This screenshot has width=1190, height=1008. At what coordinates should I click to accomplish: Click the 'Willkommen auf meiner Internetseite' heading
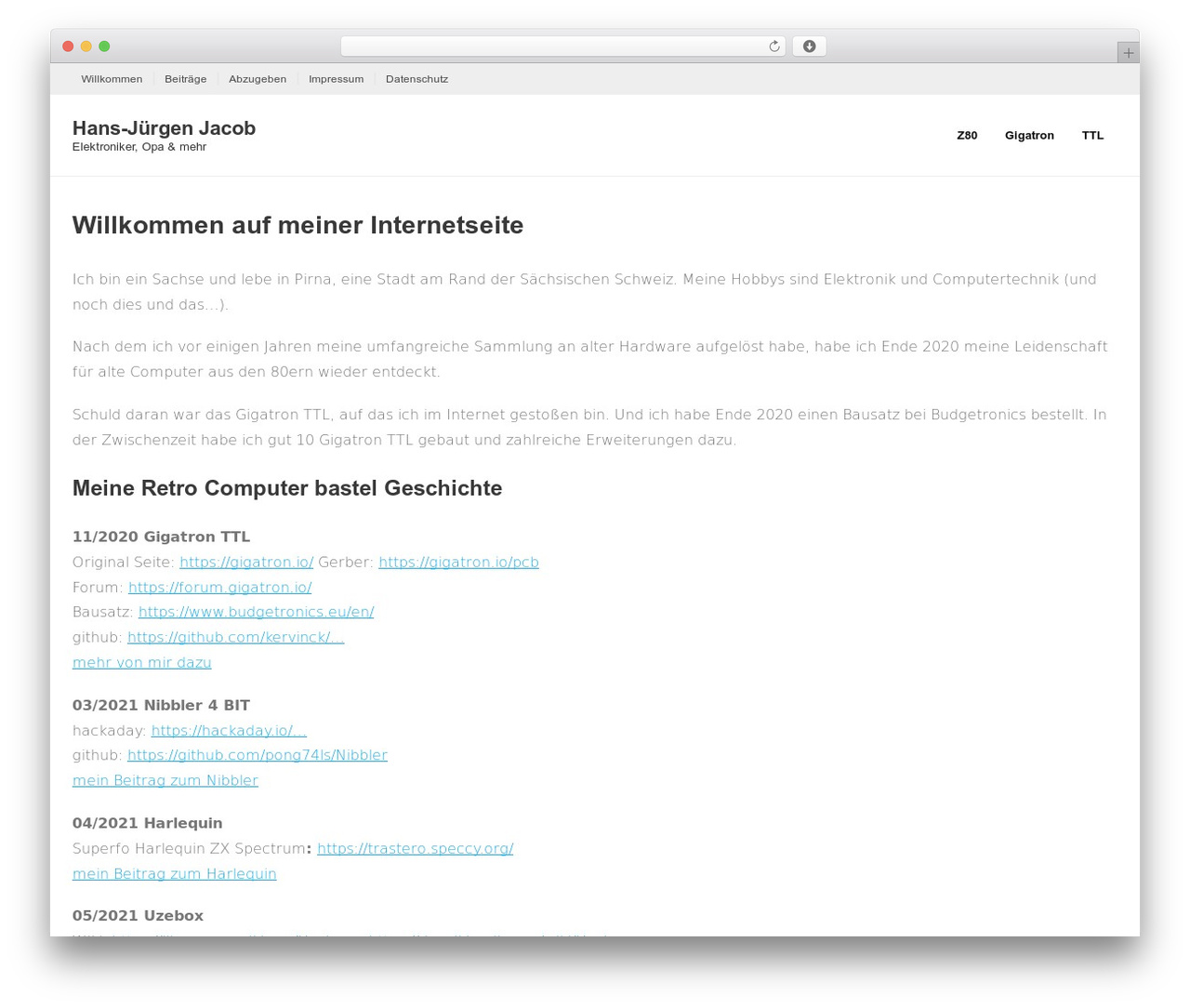(x=297, y=225)
